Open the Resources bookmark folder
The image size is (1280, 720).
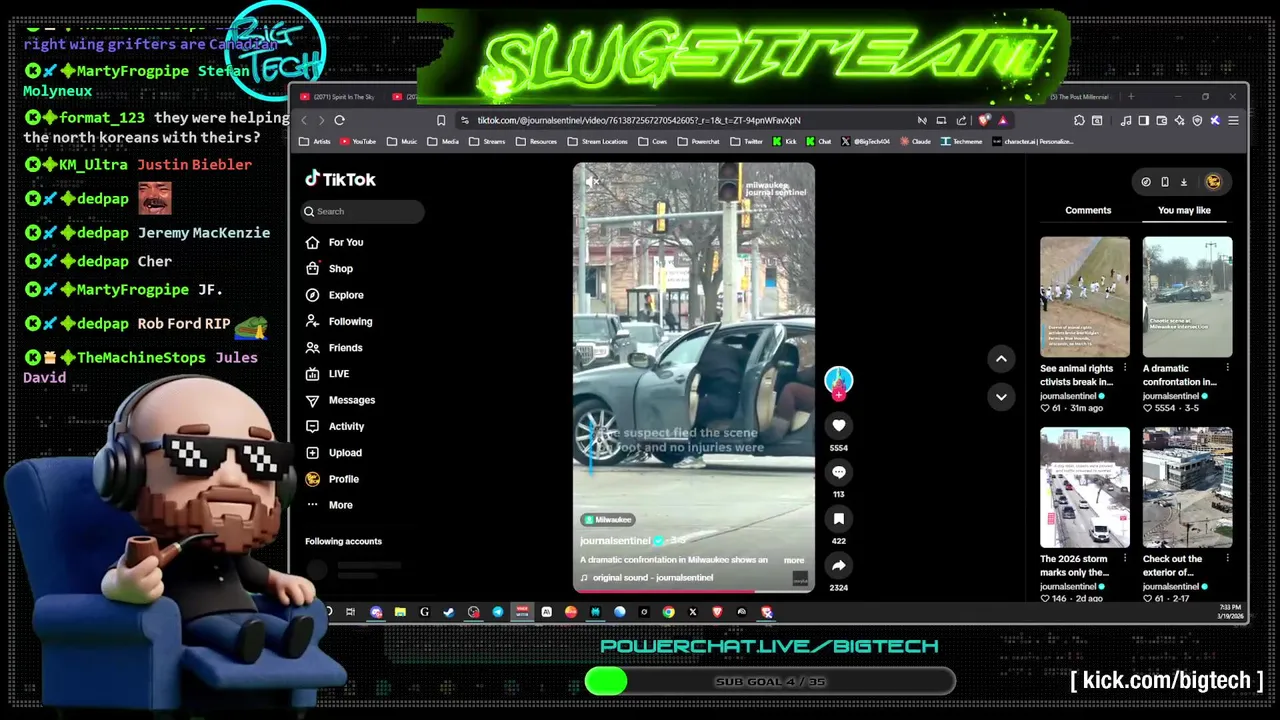pos(536,142)
